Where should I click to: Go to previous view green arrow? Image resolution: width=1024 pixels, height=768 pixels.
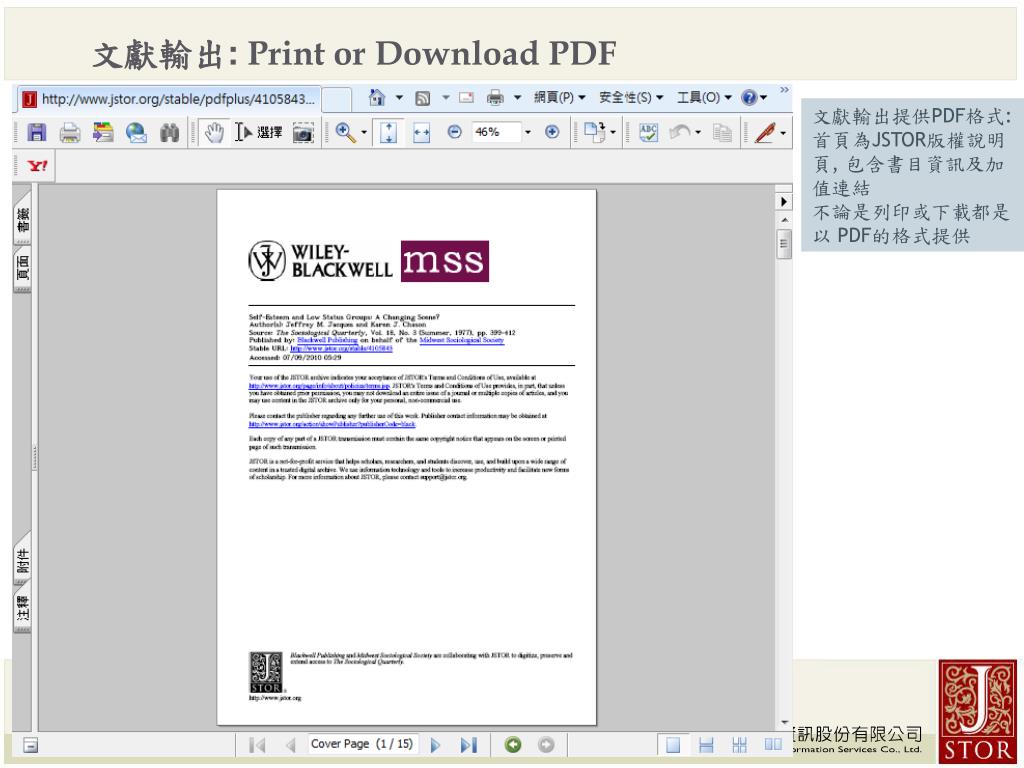[x=513, y=744]
